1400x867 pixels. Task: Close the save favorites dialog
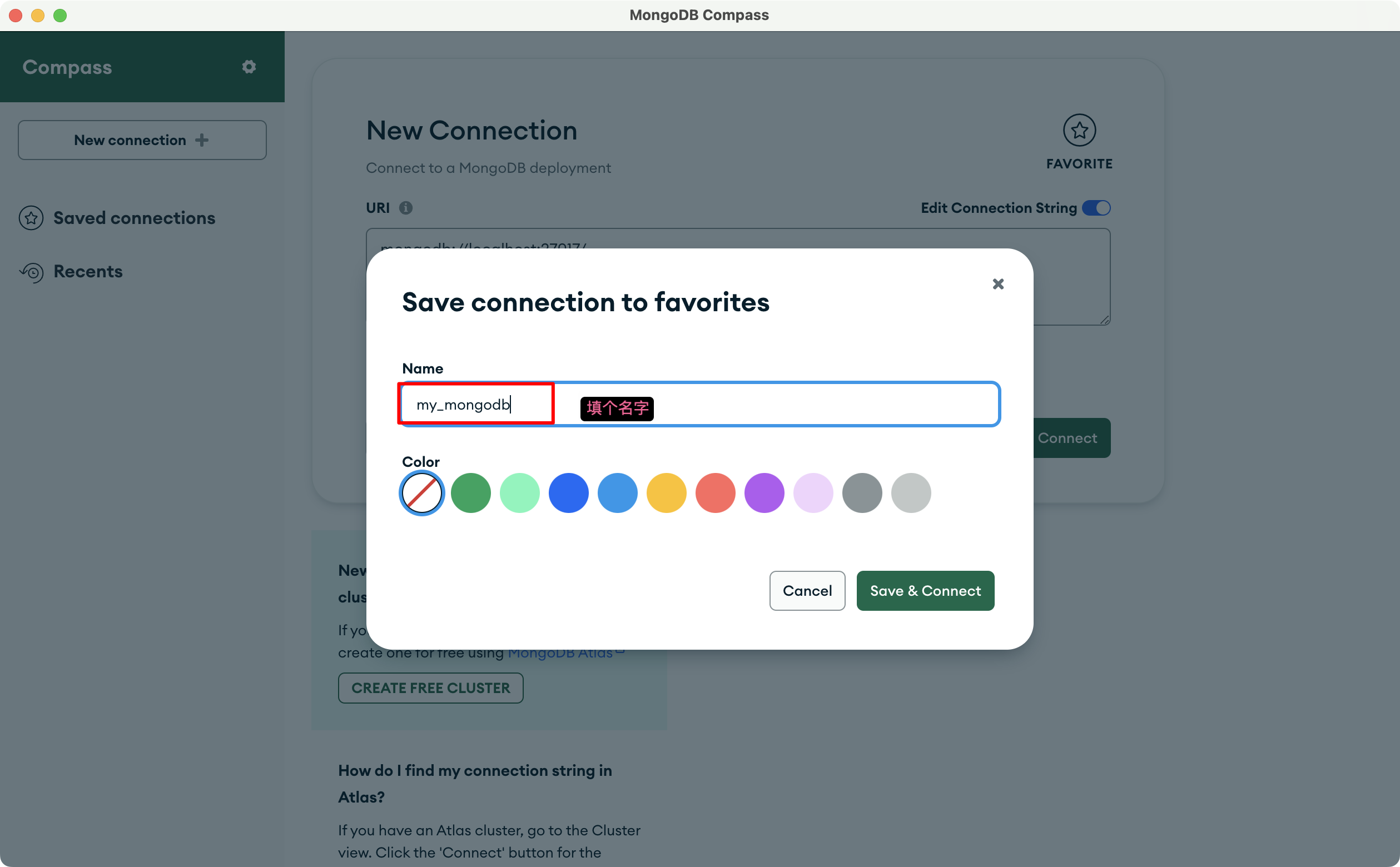click(997, 284)
